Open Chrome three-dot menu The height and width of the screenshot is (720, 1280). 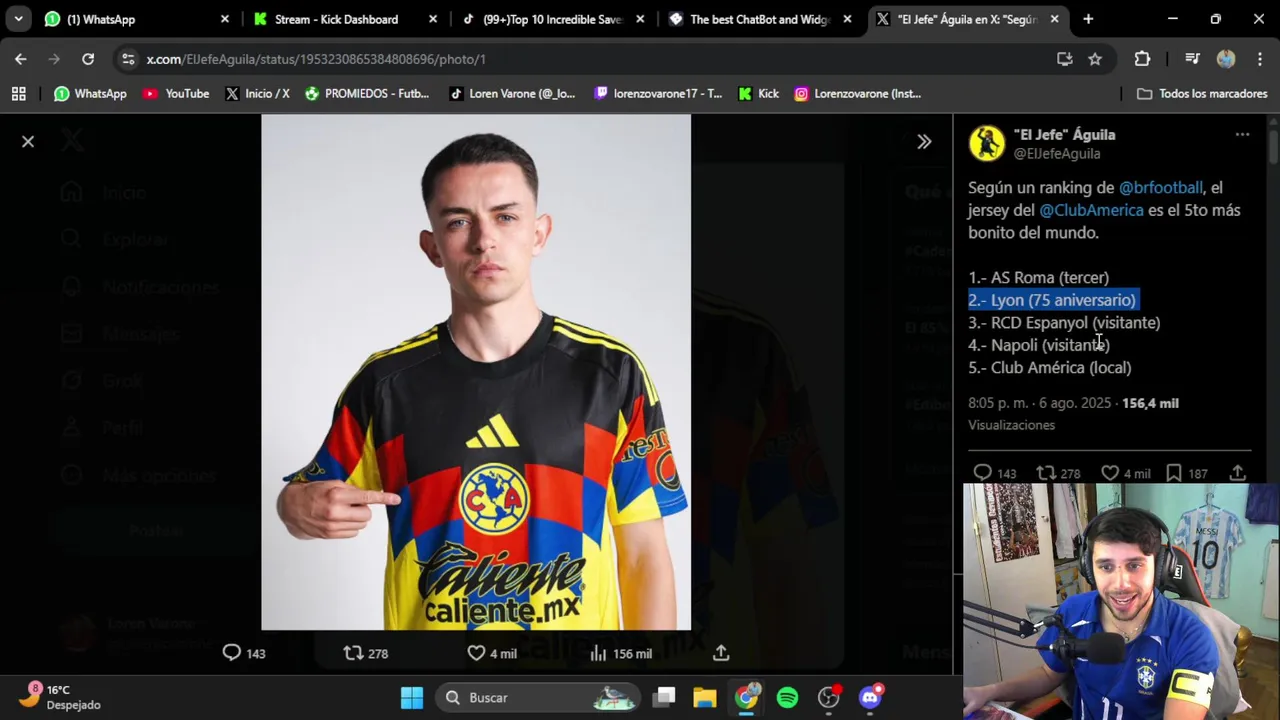click(x=1258, y=59)
